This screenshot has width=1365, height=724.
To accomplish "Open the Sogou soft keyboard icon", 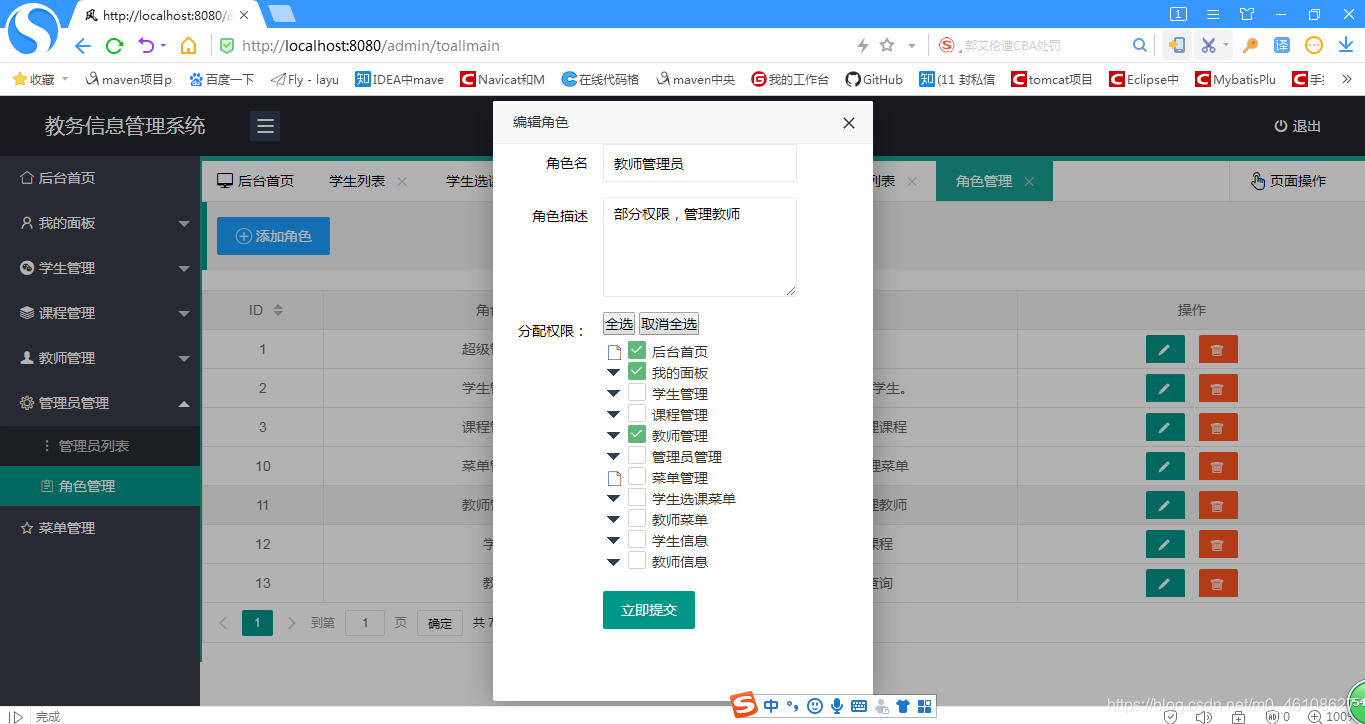I will (859, 706).
